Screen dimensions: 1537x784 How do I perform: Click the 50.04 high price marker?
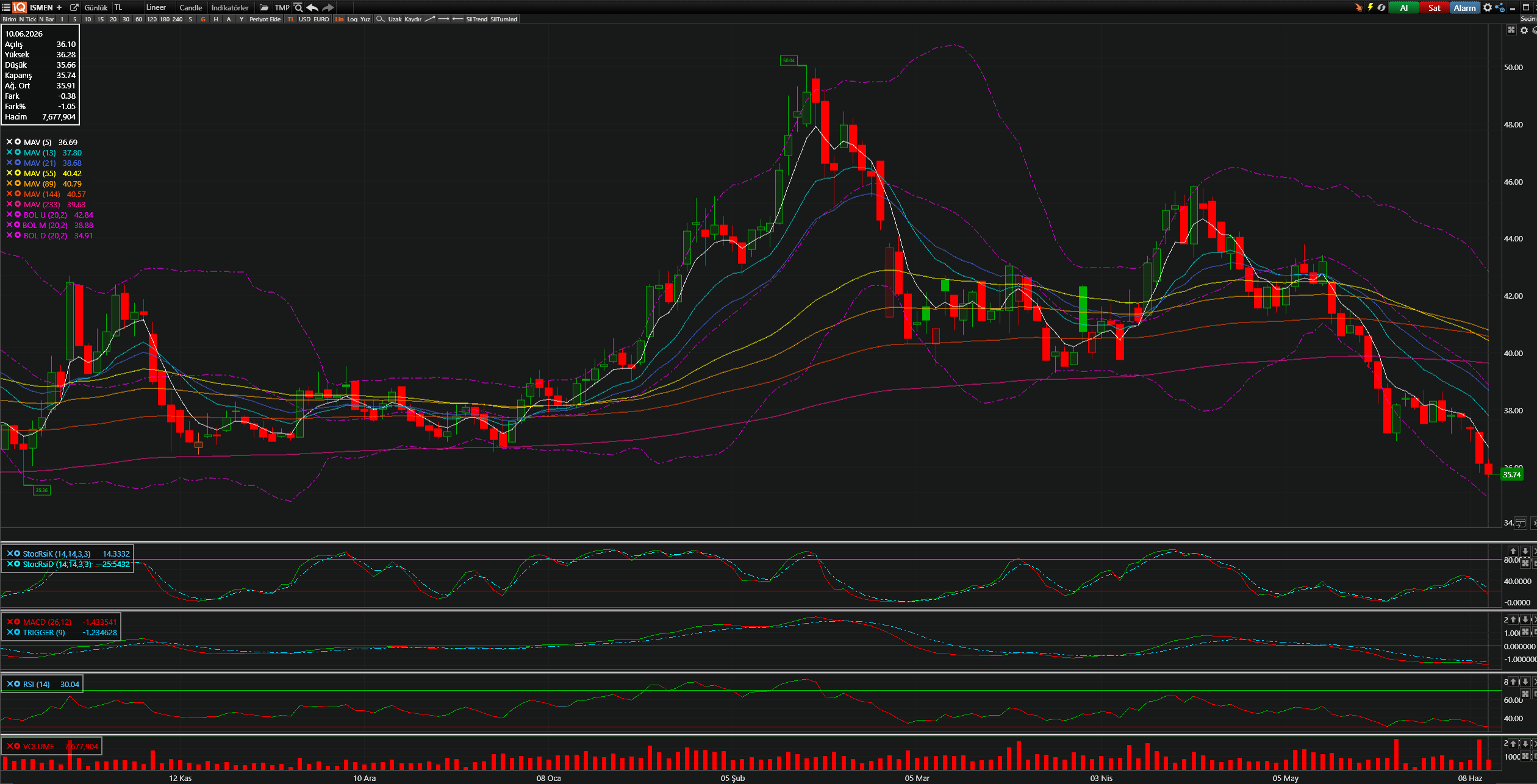tap(789, 60)
